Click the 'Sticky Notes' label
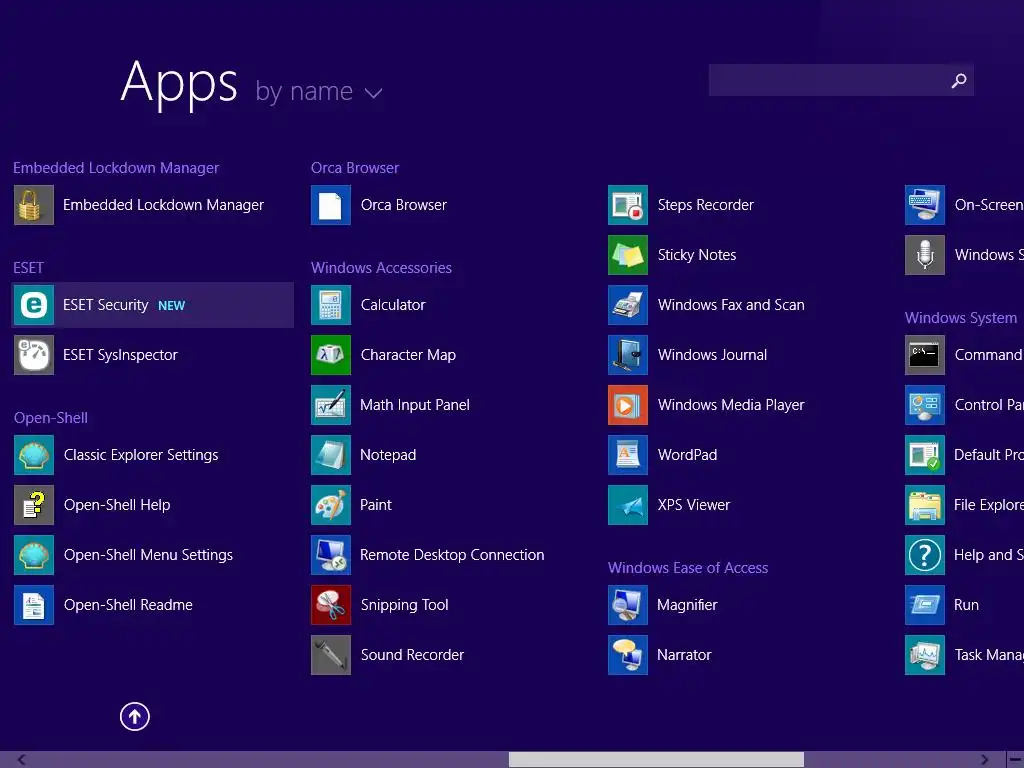Viewport: 1024px width, 768px height. (x=697, y=255)
